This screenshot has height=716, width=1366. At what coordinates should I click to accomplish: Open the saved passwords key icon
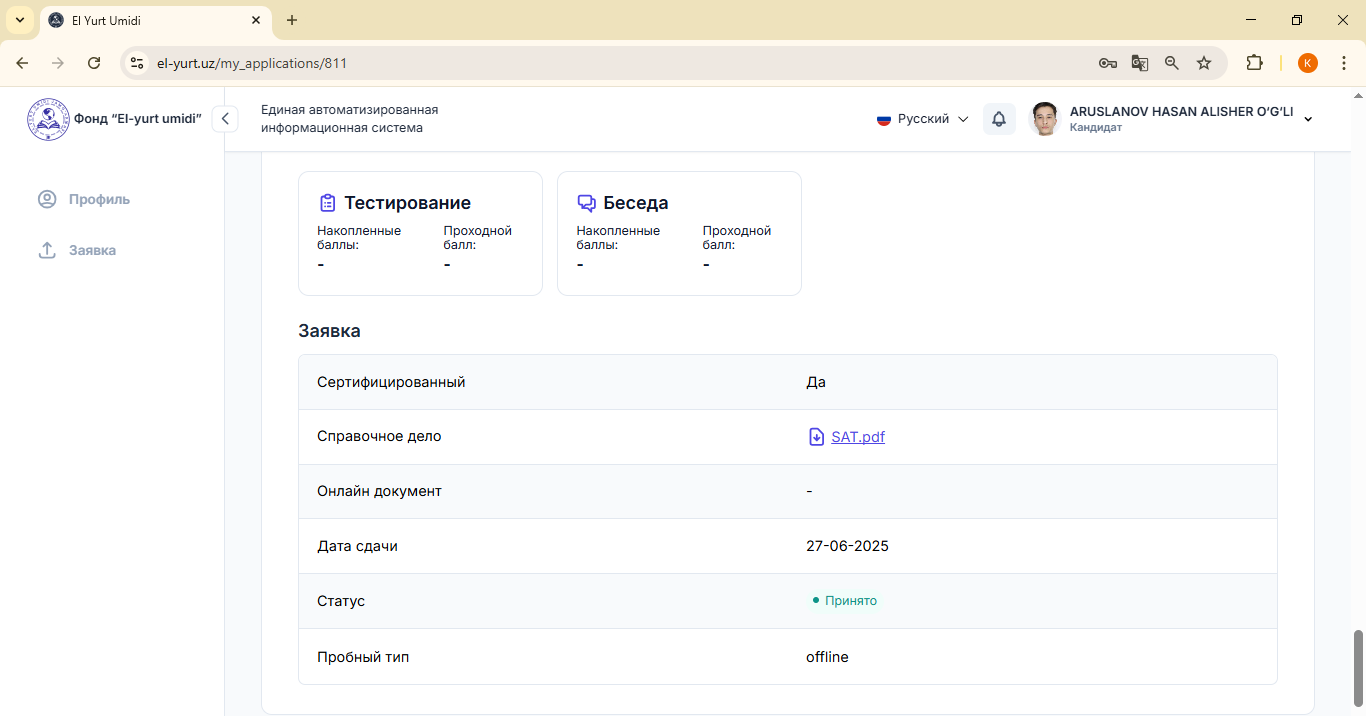pyautogui.click(x=1108, y=63)
